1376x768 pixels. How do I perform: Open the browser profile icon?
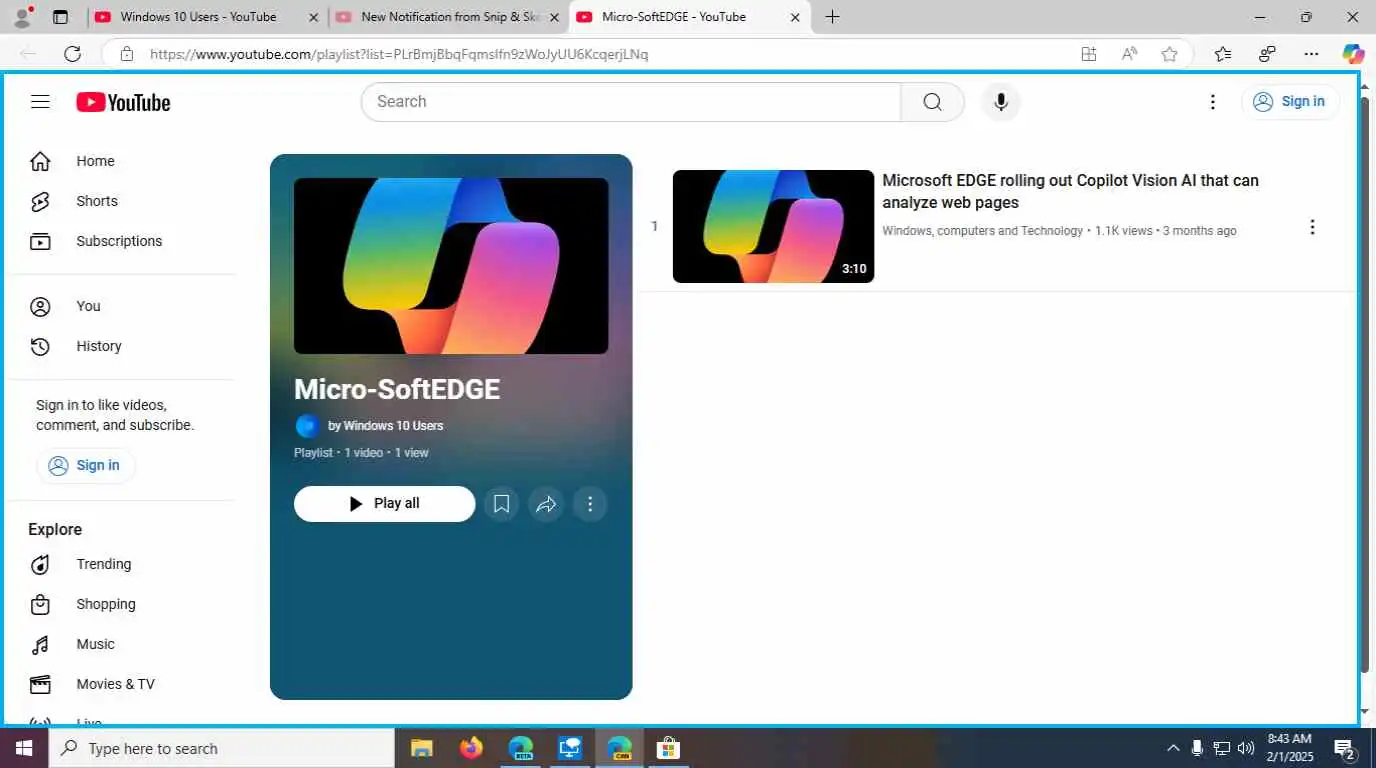tap(21, 17)
